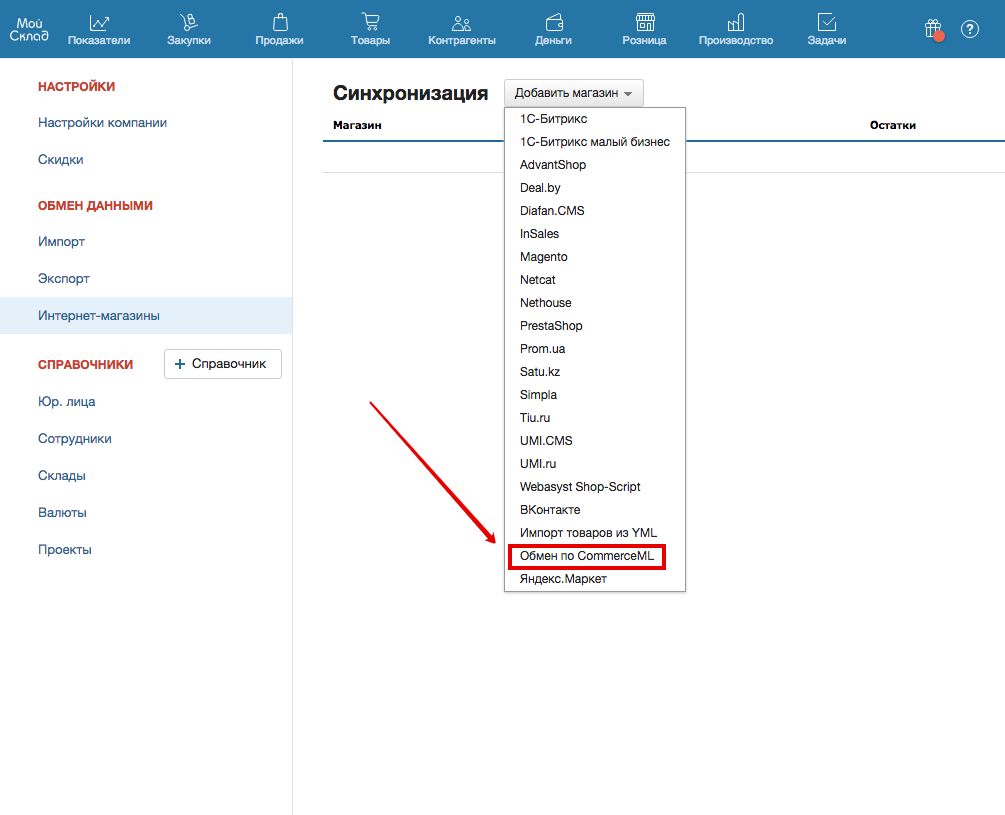1005x815 pixels.
Task: Click the gift notifications icon
Action: [933, 29]
